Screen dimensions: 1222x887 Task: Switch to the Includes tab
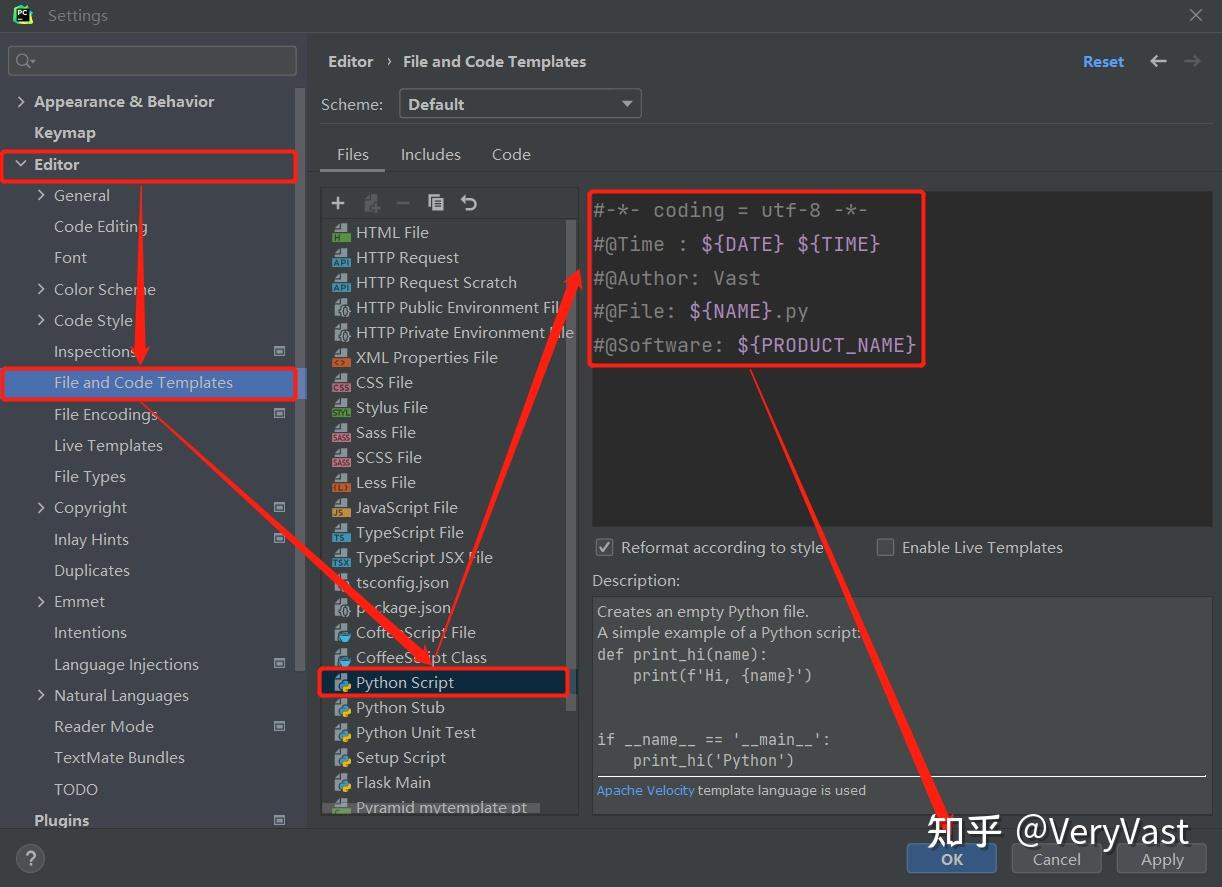click(431, 154)
